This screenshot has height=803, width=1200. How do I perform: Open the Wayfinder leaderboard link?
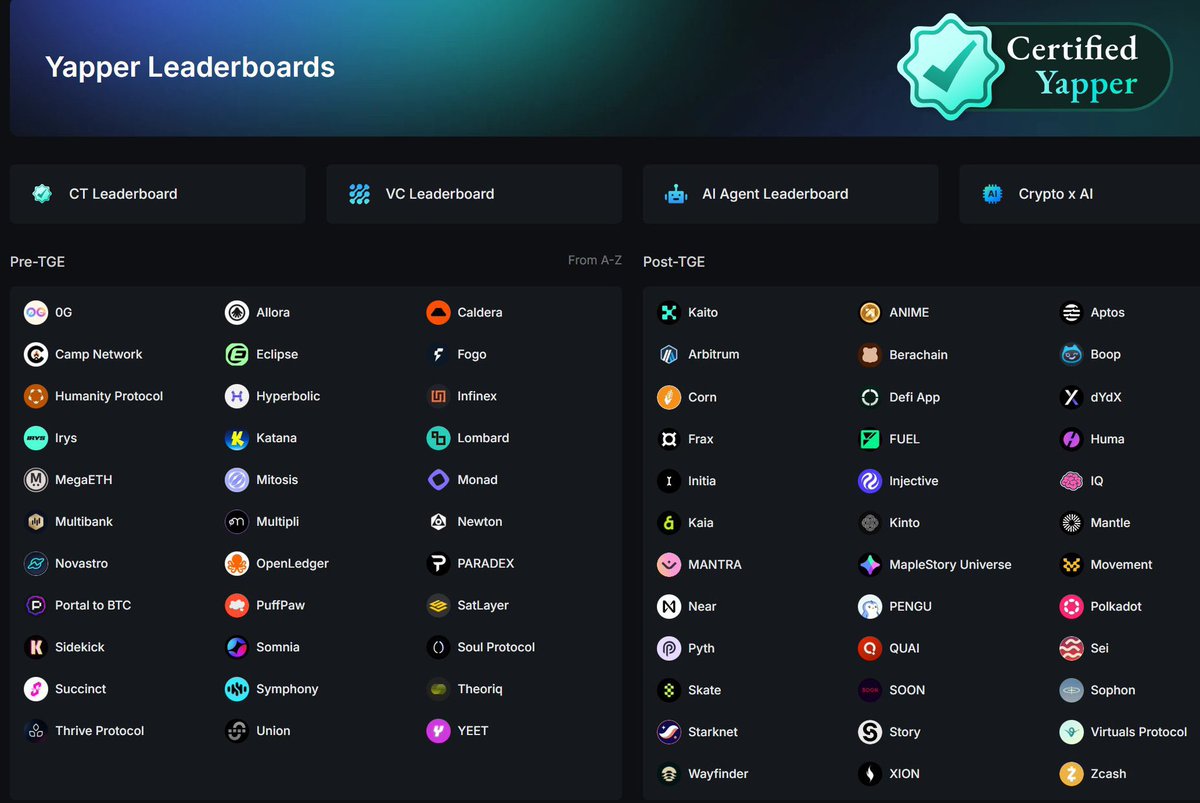(x=703, y=774)
